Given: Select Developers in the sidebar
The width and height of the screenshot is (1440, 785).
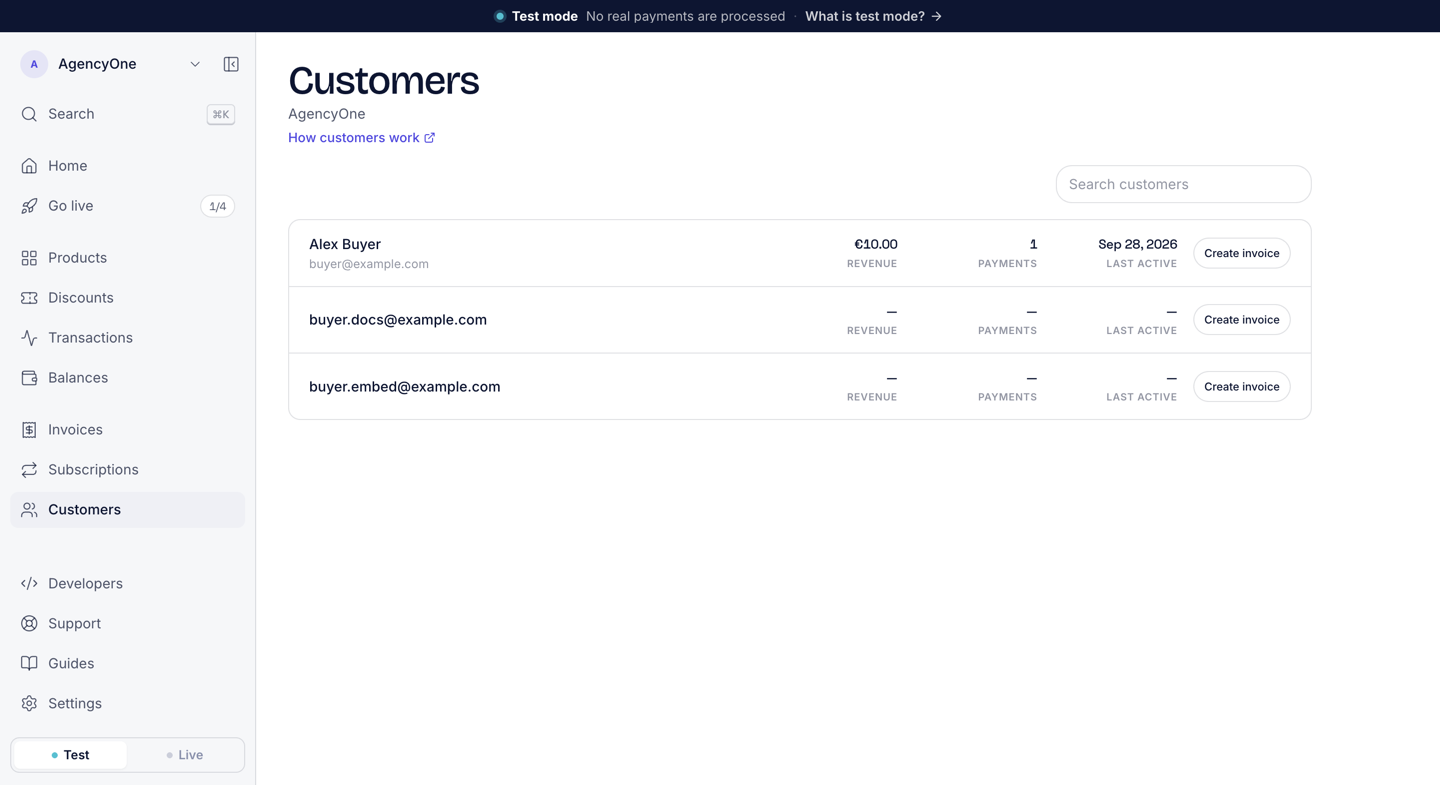Looking at the screenshot, I should point(128,584).
